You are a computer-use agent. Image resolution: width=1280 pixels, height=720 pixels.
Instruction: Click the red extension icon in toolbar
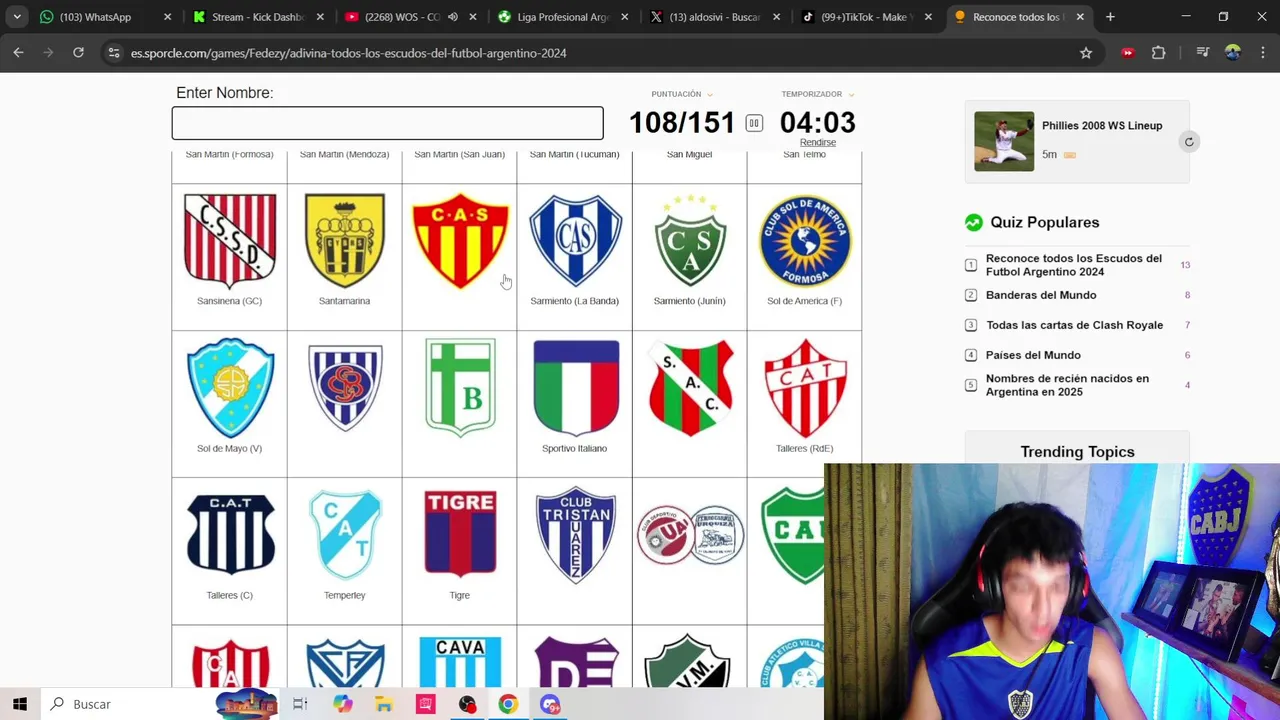pos(1128,53)
